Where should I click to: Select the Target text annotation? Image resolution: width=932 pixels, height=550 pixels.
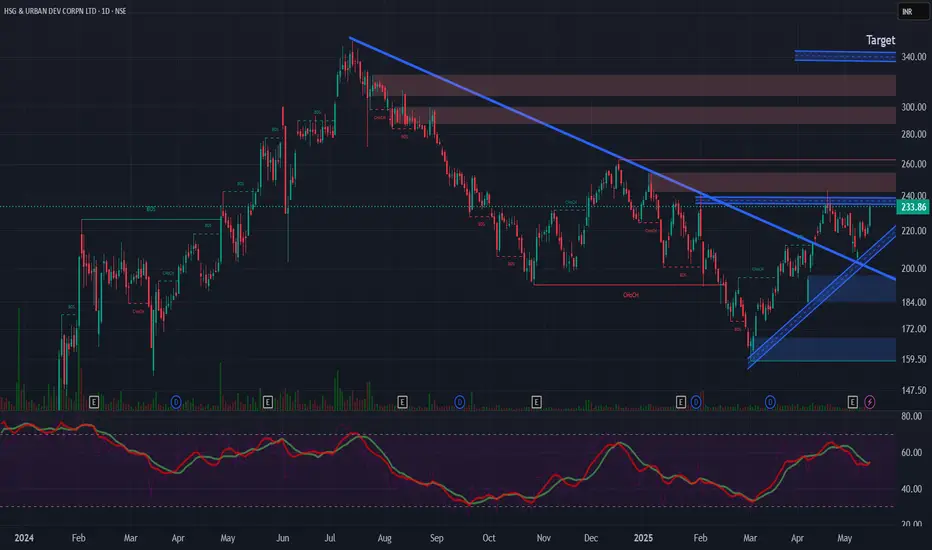click(x=880, y=40)
